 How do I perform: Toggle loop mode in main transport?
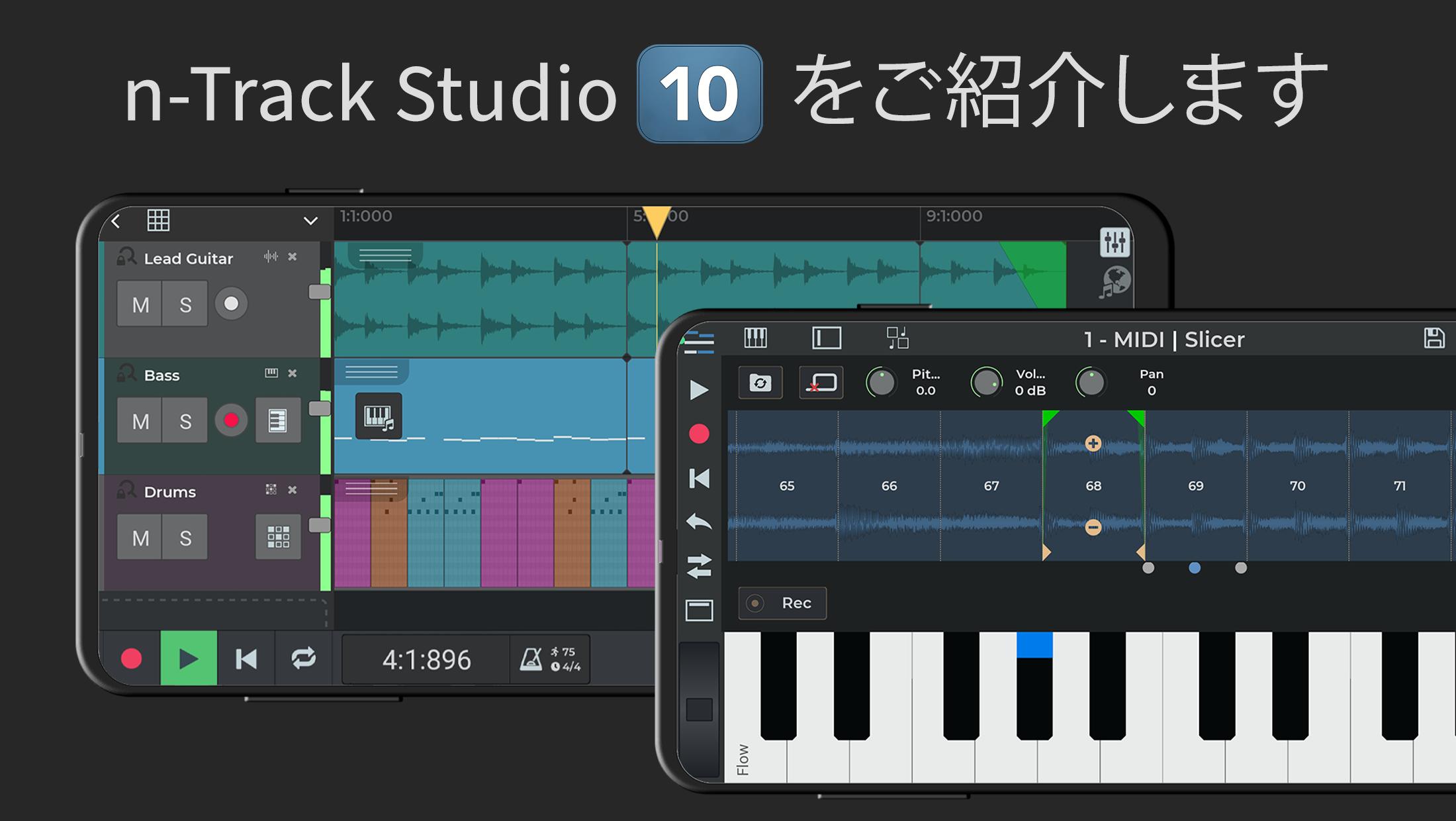click(303, 659)
